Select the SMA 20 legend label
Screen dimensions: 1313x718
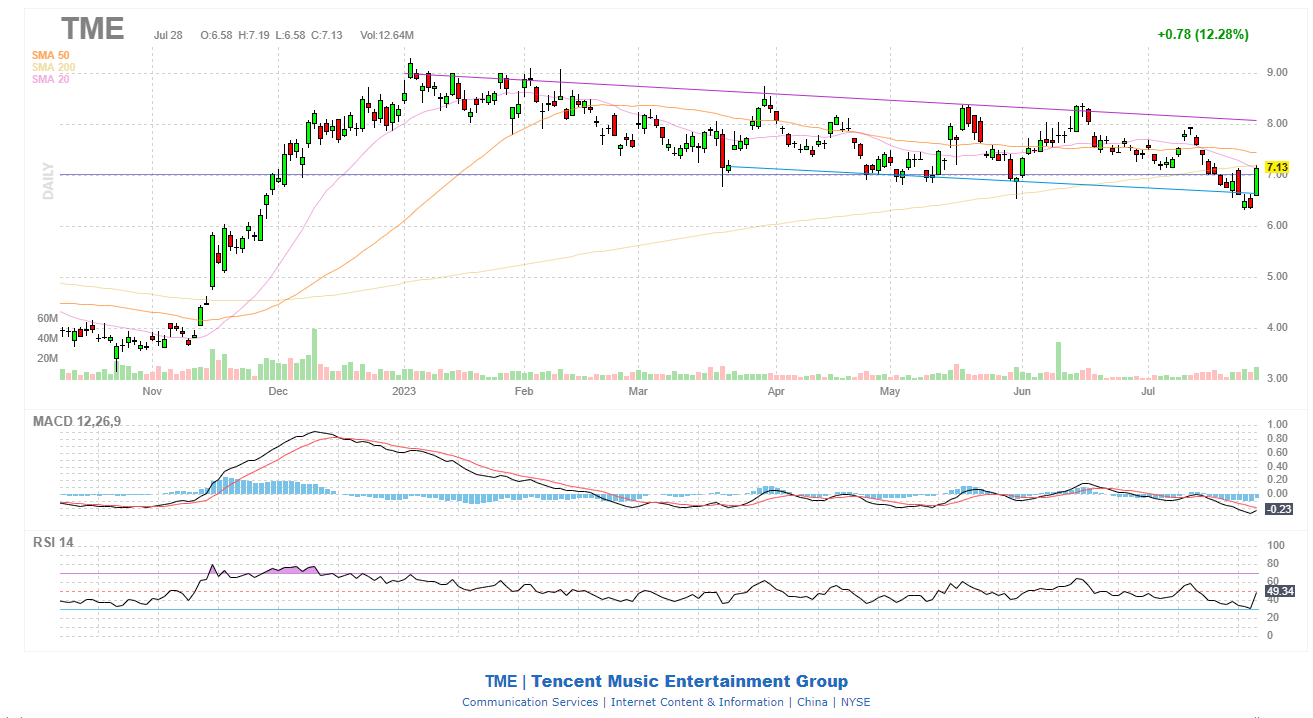pos(50,79)
